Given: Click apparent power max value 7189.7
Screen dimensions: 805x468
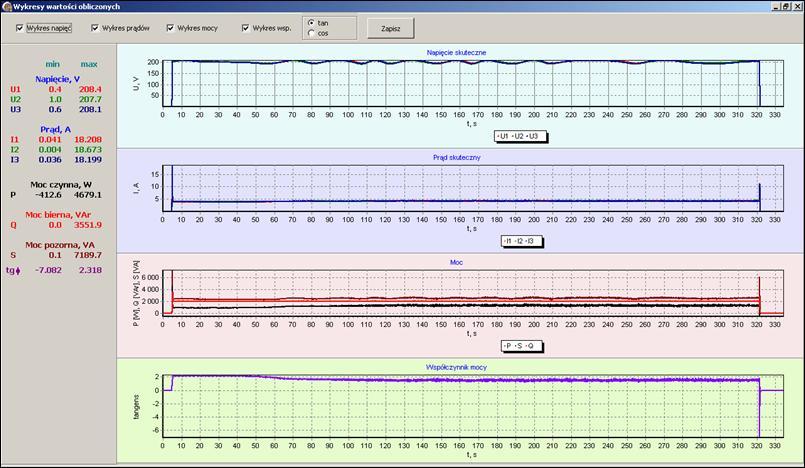Looking at the screenshot, I should coord(88,255).
